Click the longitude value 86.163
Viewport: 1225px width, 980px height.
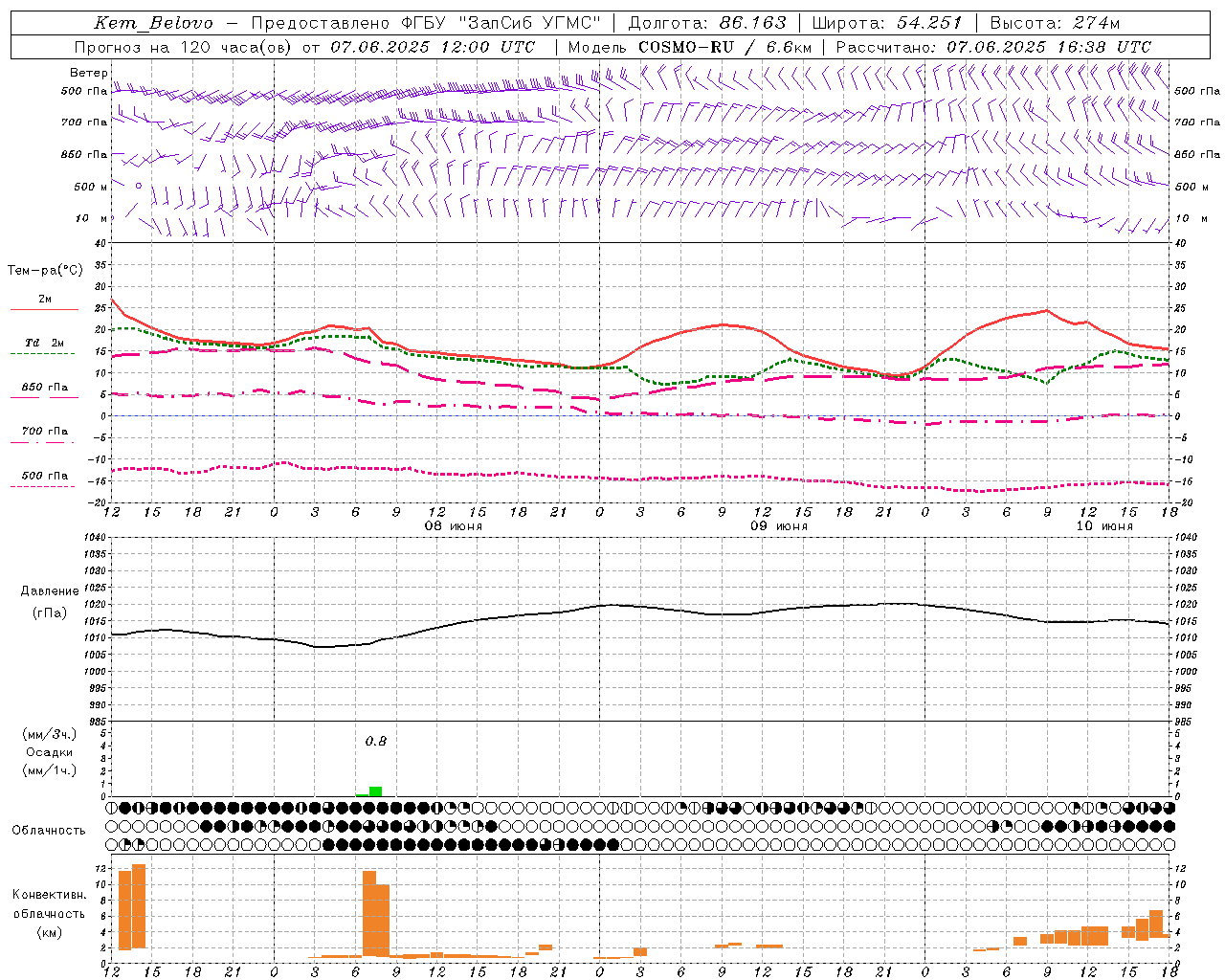752,23
